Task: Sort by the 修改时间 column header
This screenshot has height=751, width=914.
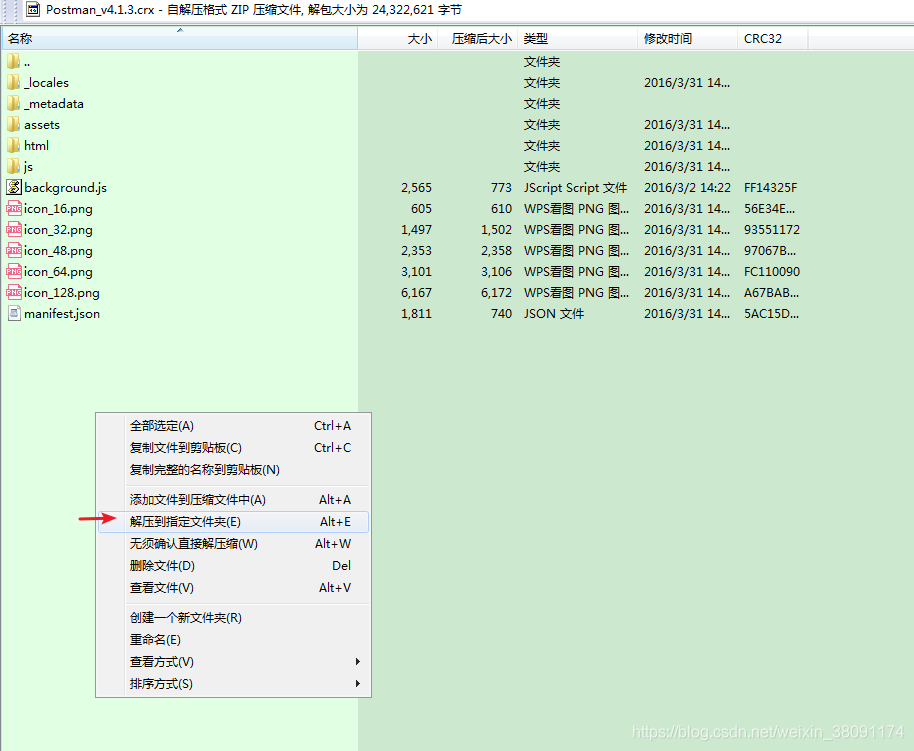Action: [x=687, y=38]
